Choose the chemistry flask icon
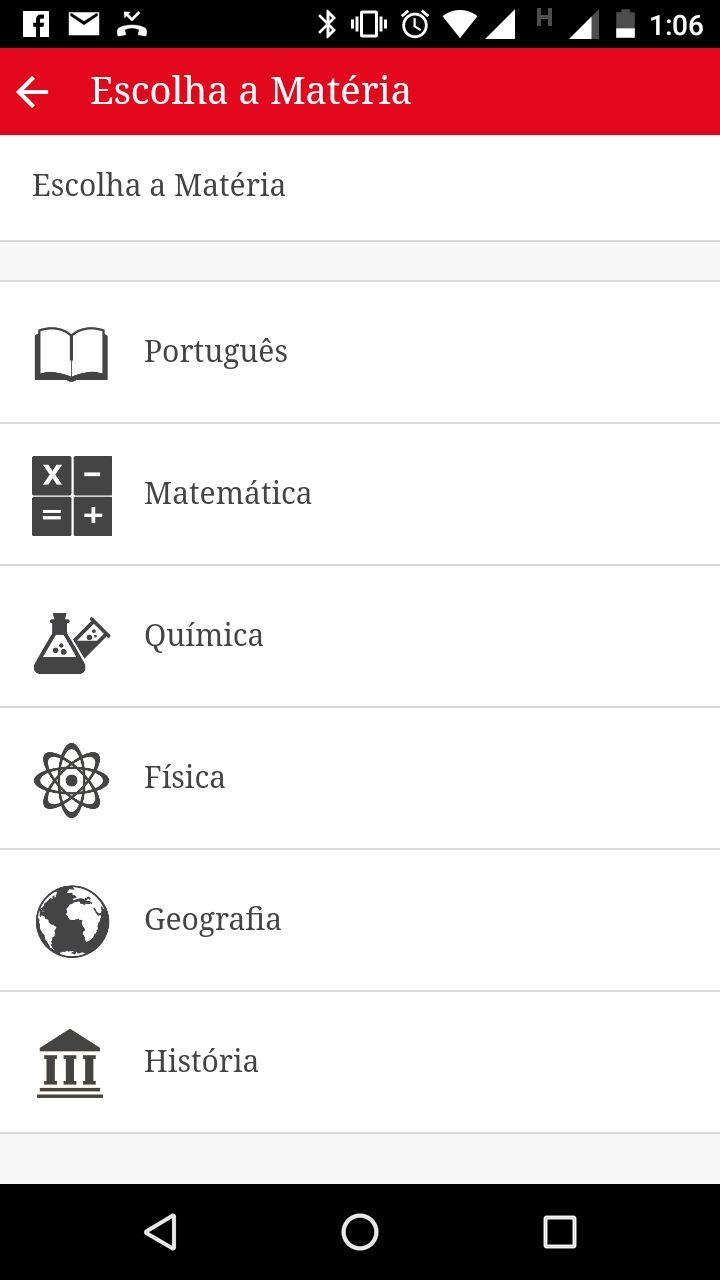The image size is (720, 1280). pyautogui.click(x=71, y=643)
